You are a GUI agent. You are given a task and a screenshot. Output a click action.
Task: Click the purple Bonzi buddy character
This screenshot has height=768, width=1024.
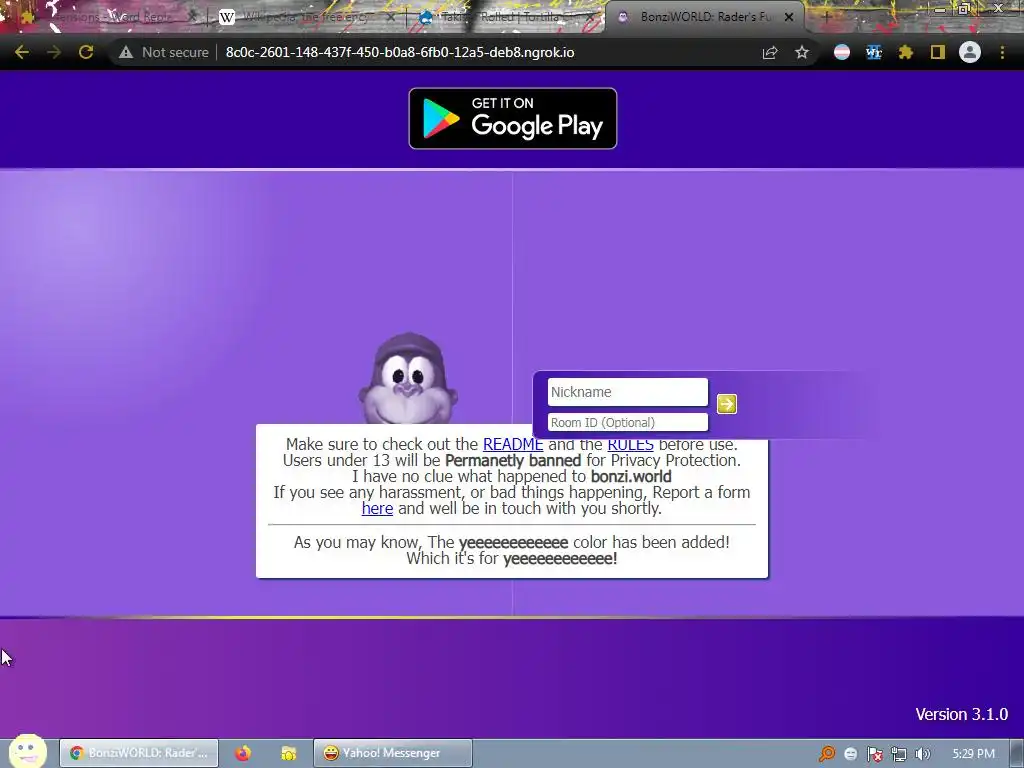pyautogui.click(x=408, y=379)
